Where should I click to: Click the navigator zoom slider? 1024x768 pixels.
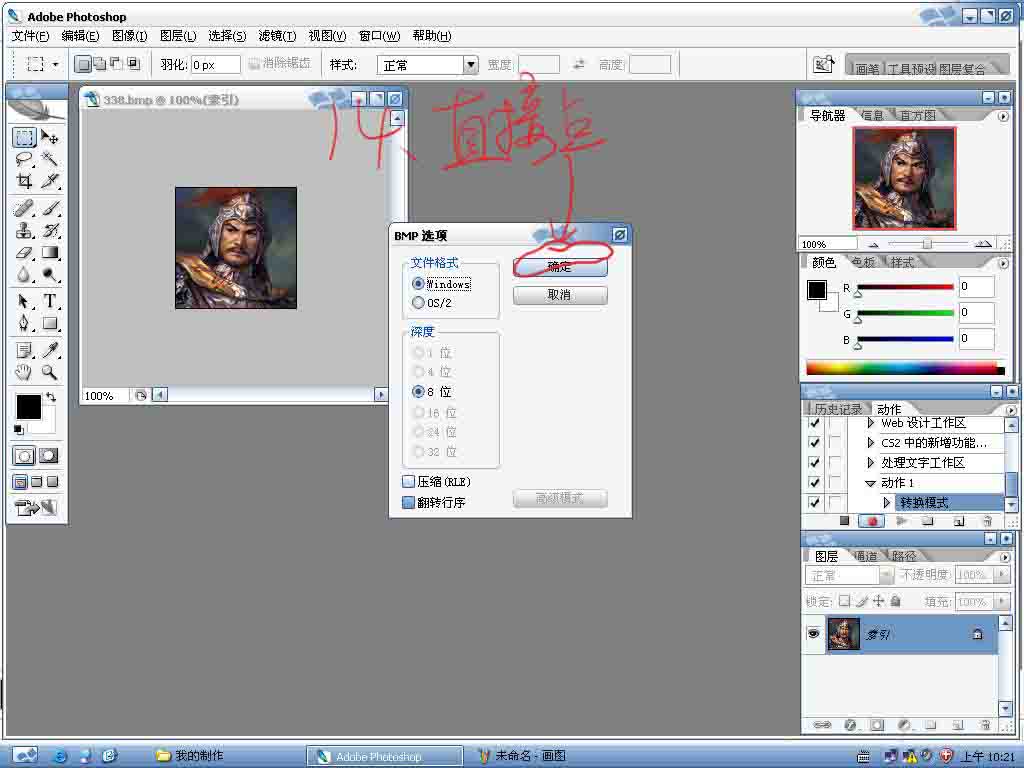point(927,244)
